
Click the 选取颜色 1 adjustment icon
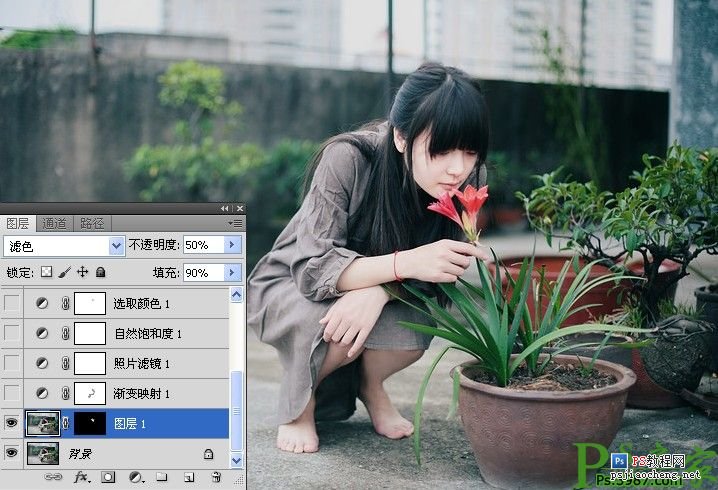click(42, 303)
